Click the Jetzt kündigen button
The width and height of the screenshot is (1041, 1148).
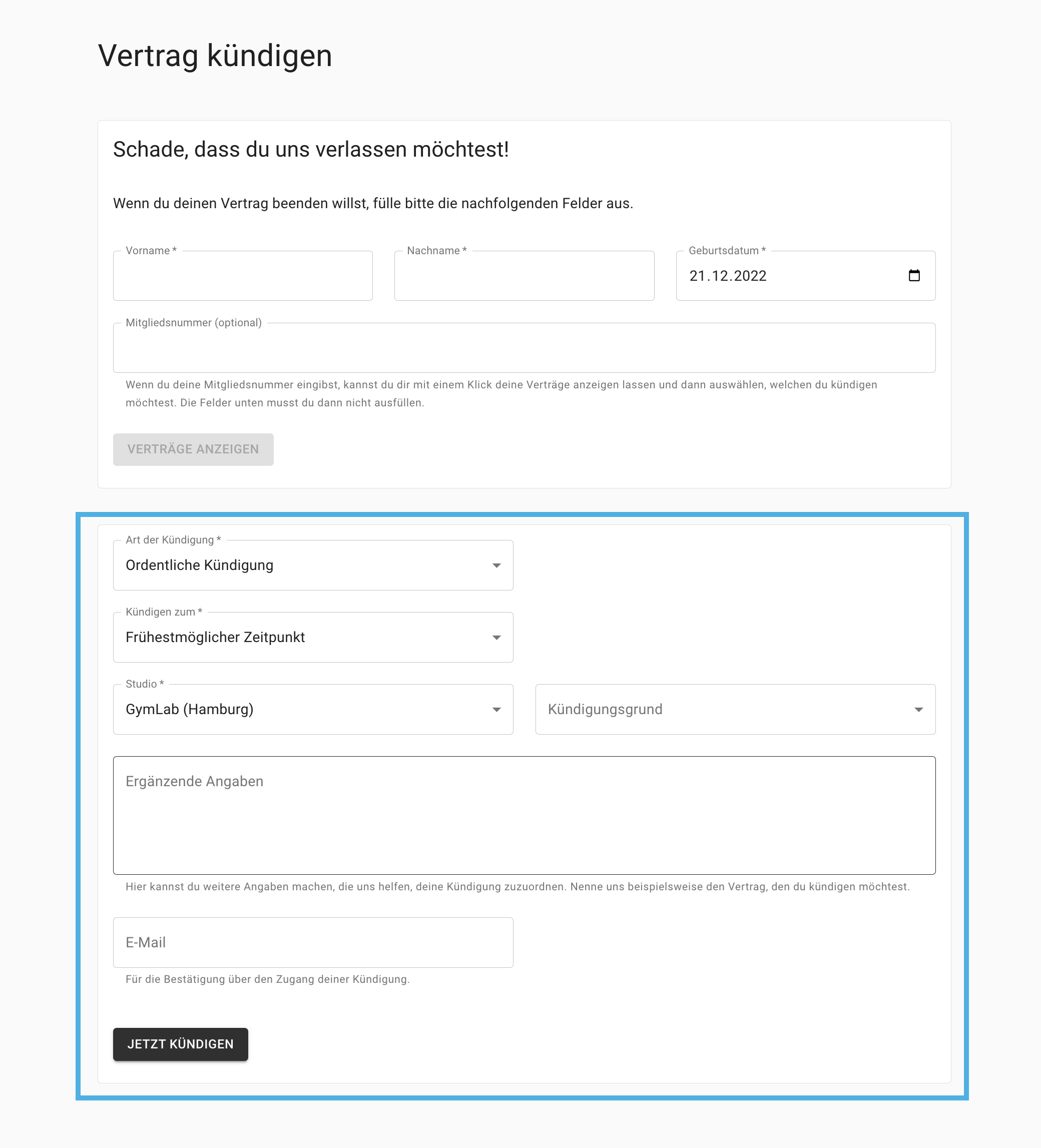pyautogui.click(x=181, y=1044)
